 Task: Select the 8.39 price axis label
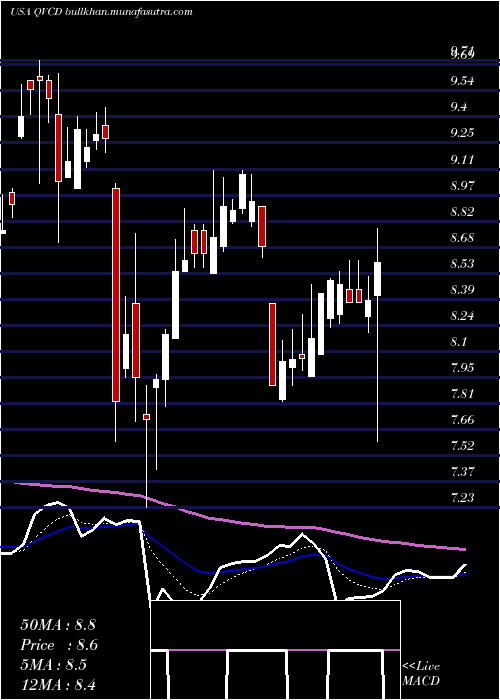point(462,290)
